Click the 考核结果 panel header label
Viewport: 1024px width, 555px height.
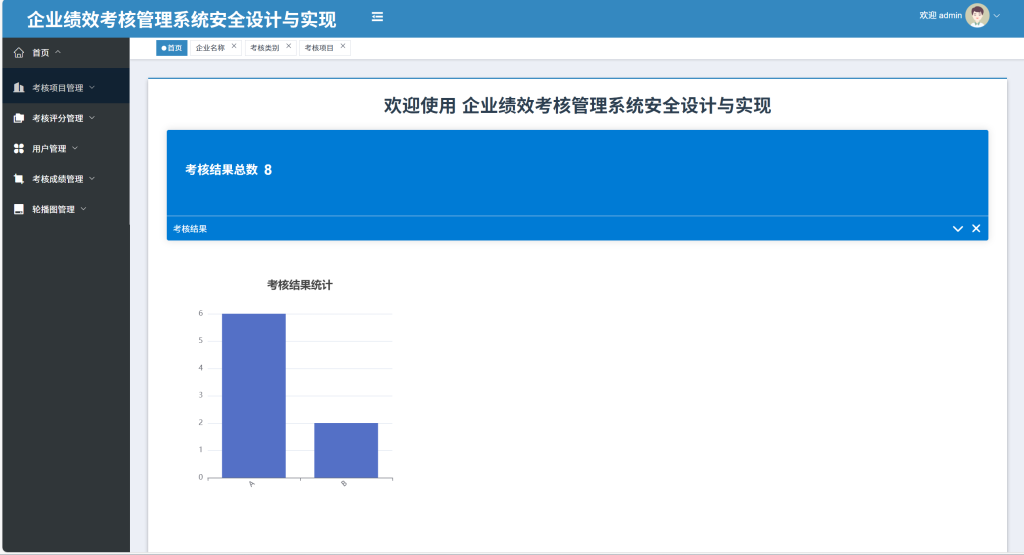tap(190, 229)
